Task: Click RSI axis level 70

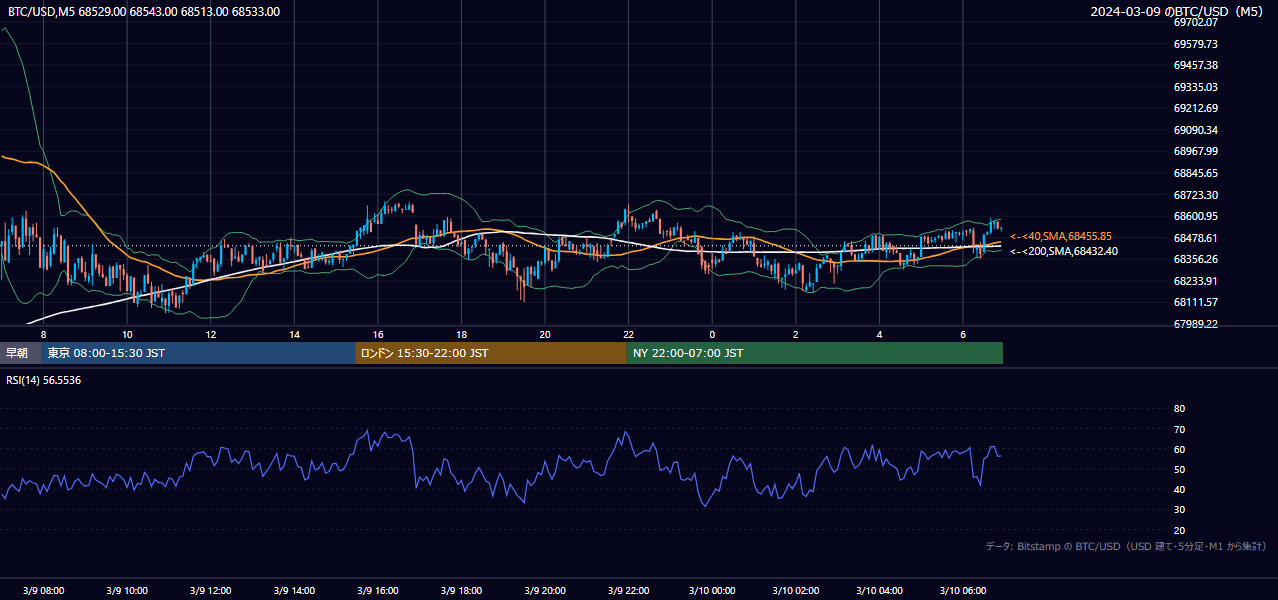Action: pos(1179,429)
